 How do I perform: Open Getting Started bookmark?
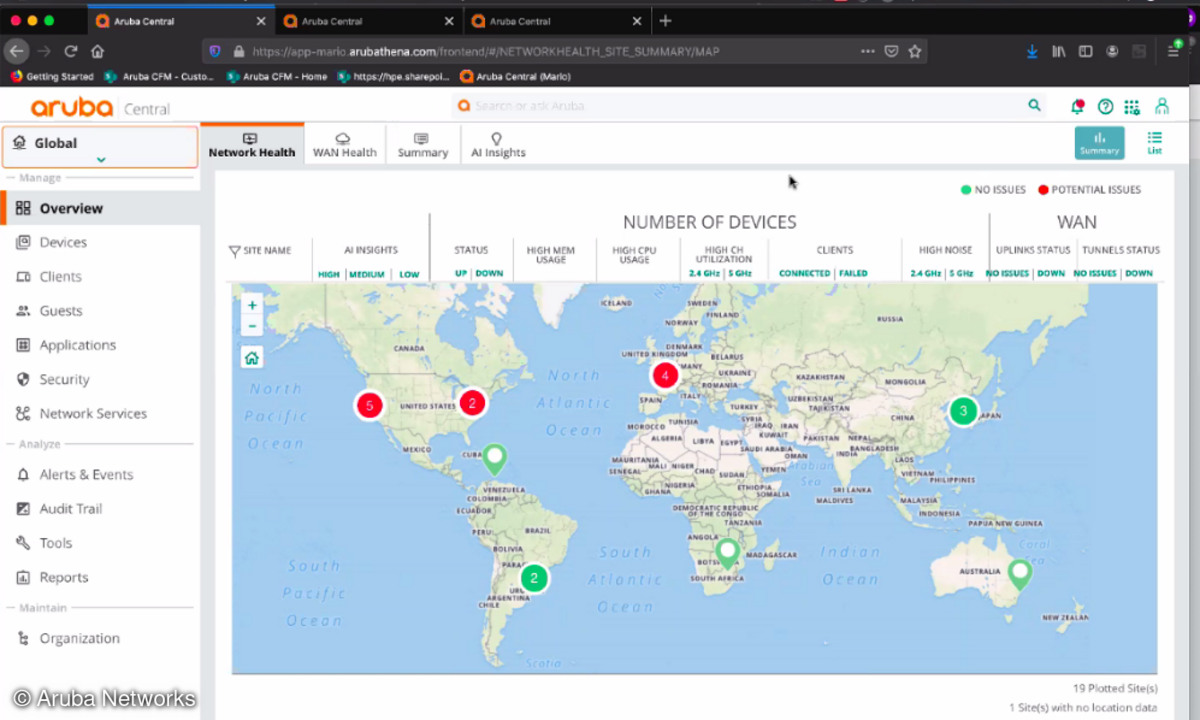coord(52,76)
